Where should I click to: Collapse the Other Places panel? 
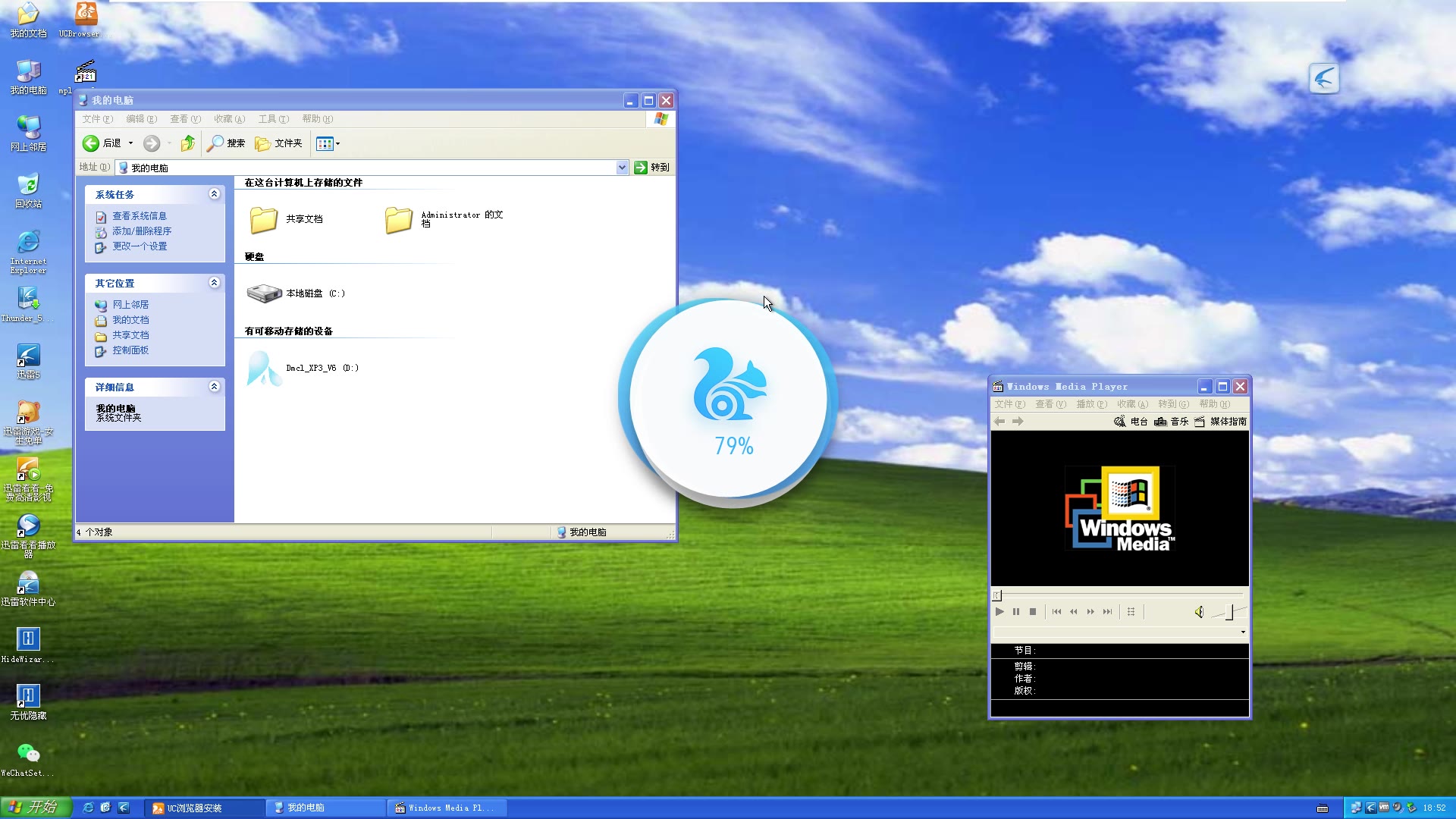[214, 283]
